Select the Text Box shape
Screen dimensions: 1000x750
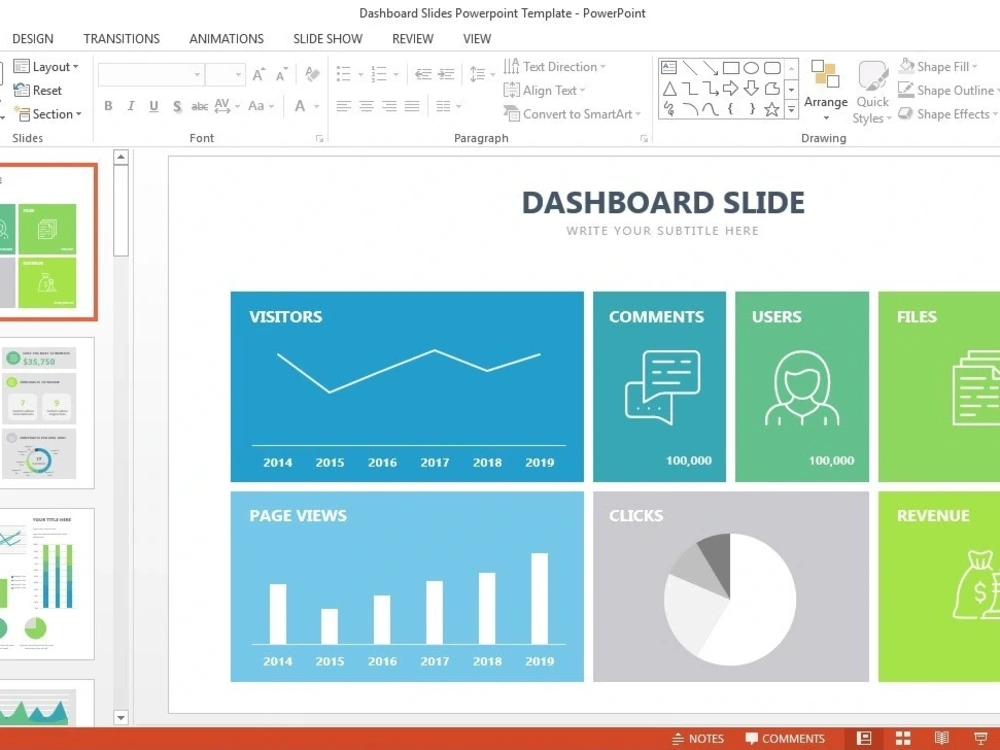[669, 67]
